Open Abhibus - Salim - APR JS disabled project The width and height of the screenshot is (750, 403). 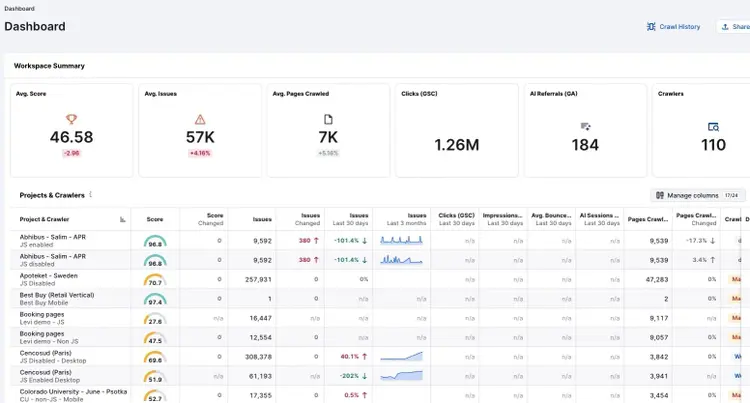[53, 260]
